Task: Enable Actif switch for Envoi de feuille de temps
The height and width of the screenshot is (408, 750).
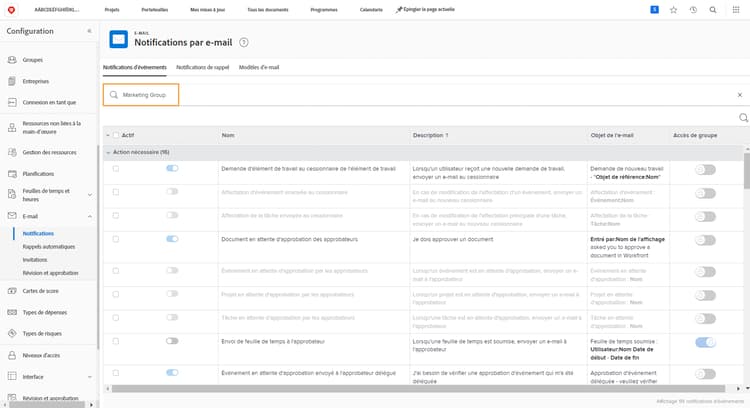Action: click(172, 341)
